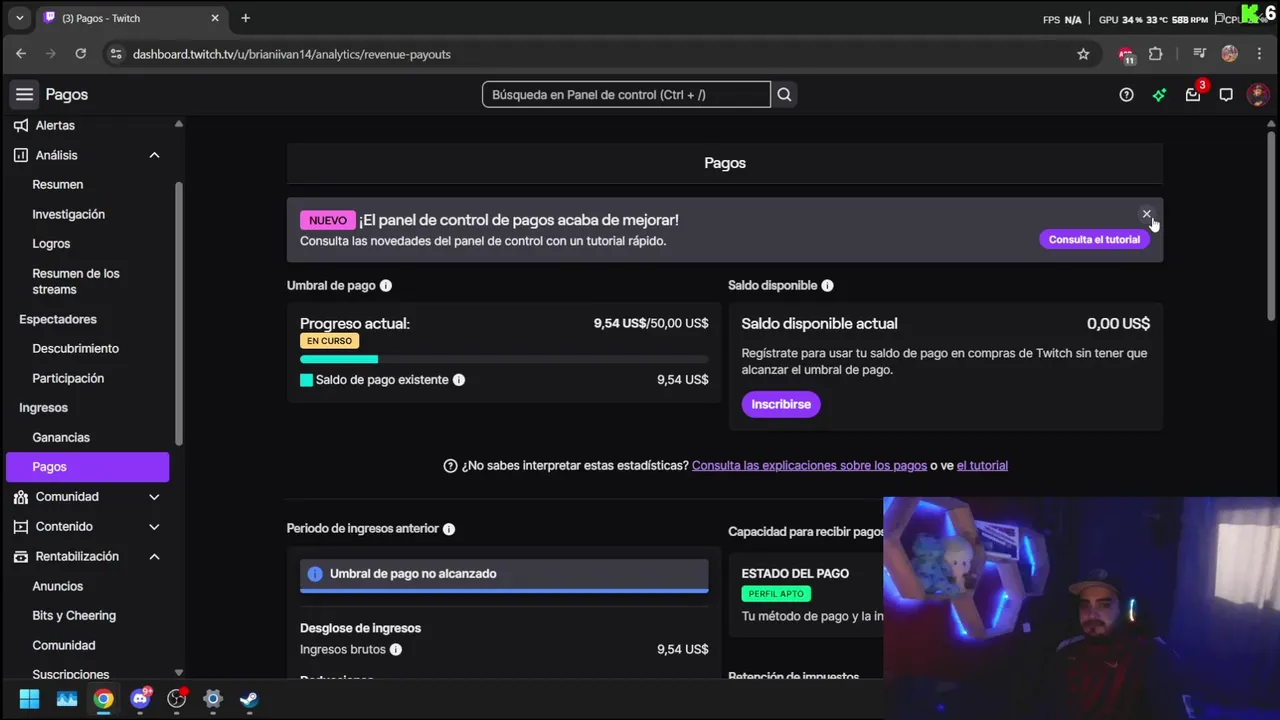
Task: Show info for Saldo de pago existente
Action: coord(459,380)
